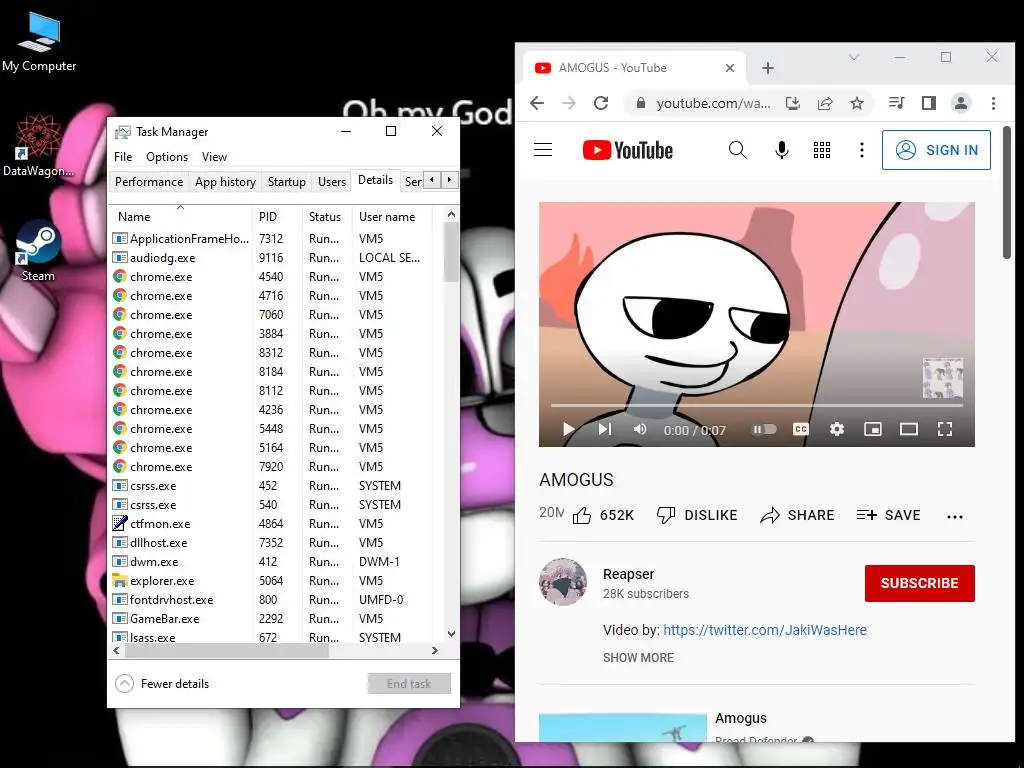Click Chrome forward navigation arrow
Screen dimensions: 1024x768
coord(569,103)
